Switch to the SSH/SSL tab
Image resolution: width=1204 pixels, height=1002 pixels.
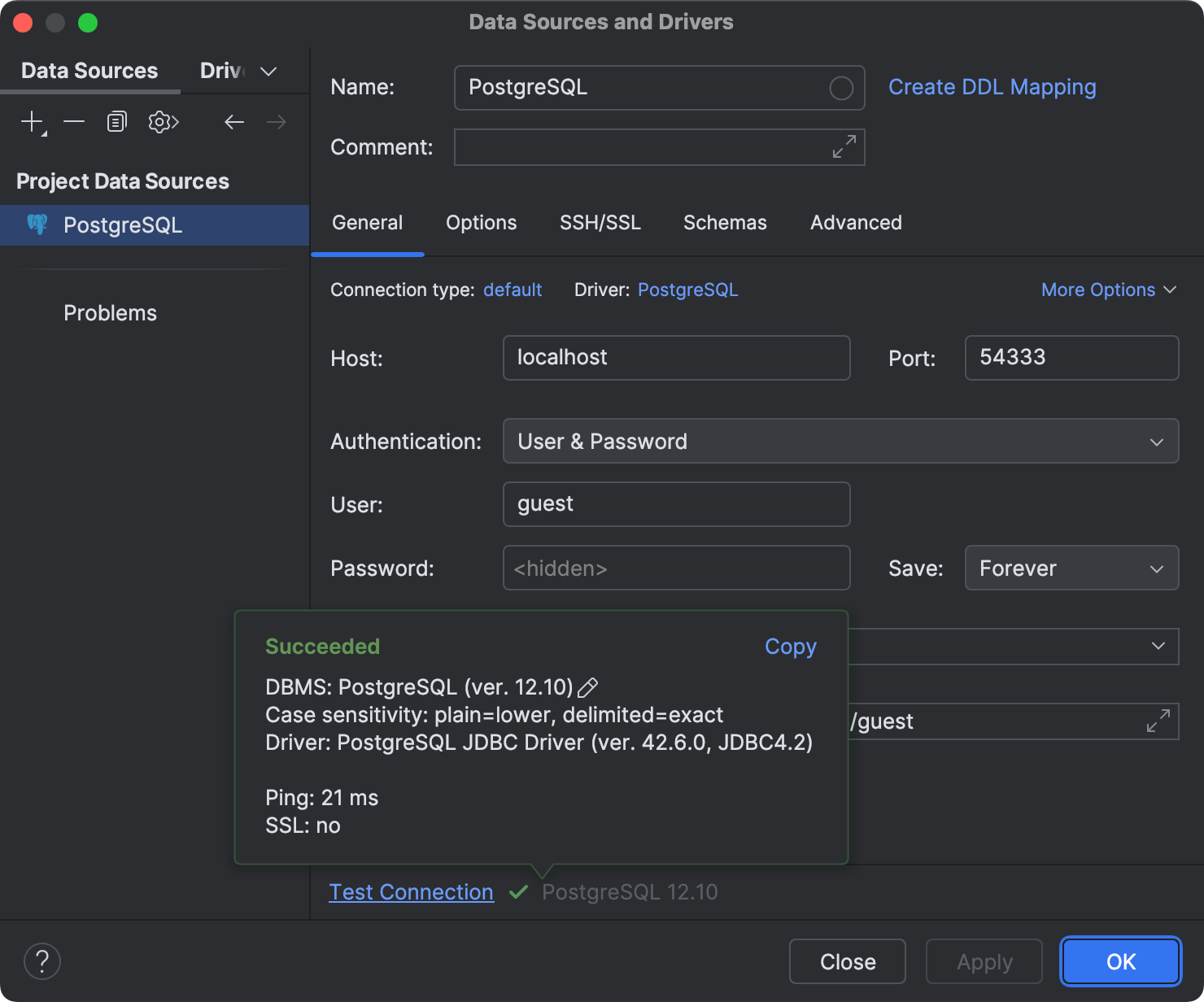coord(600,223)
